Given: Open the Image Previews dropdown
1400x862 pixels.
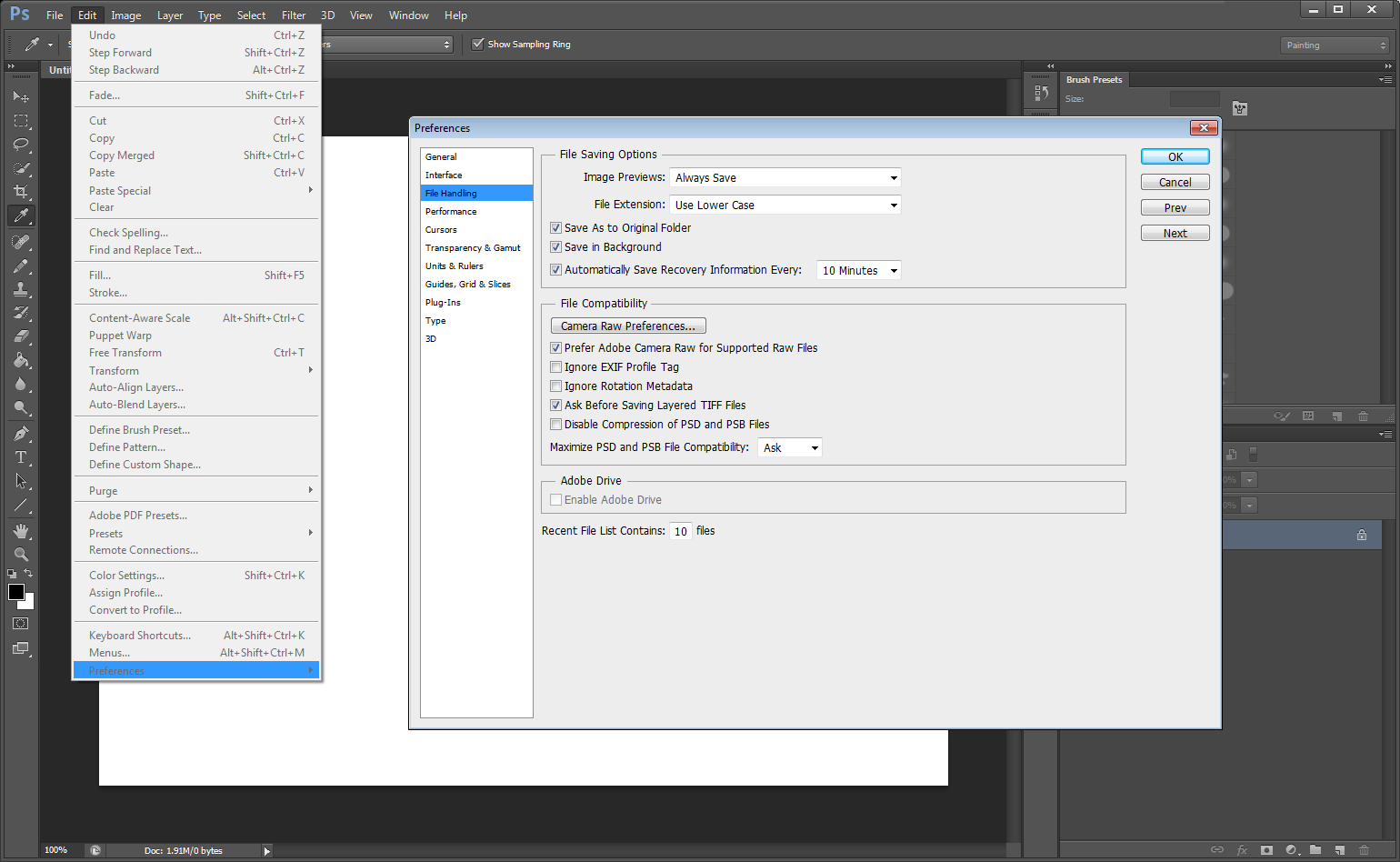Looking at the screenshot, I should (x=785, y=178).
